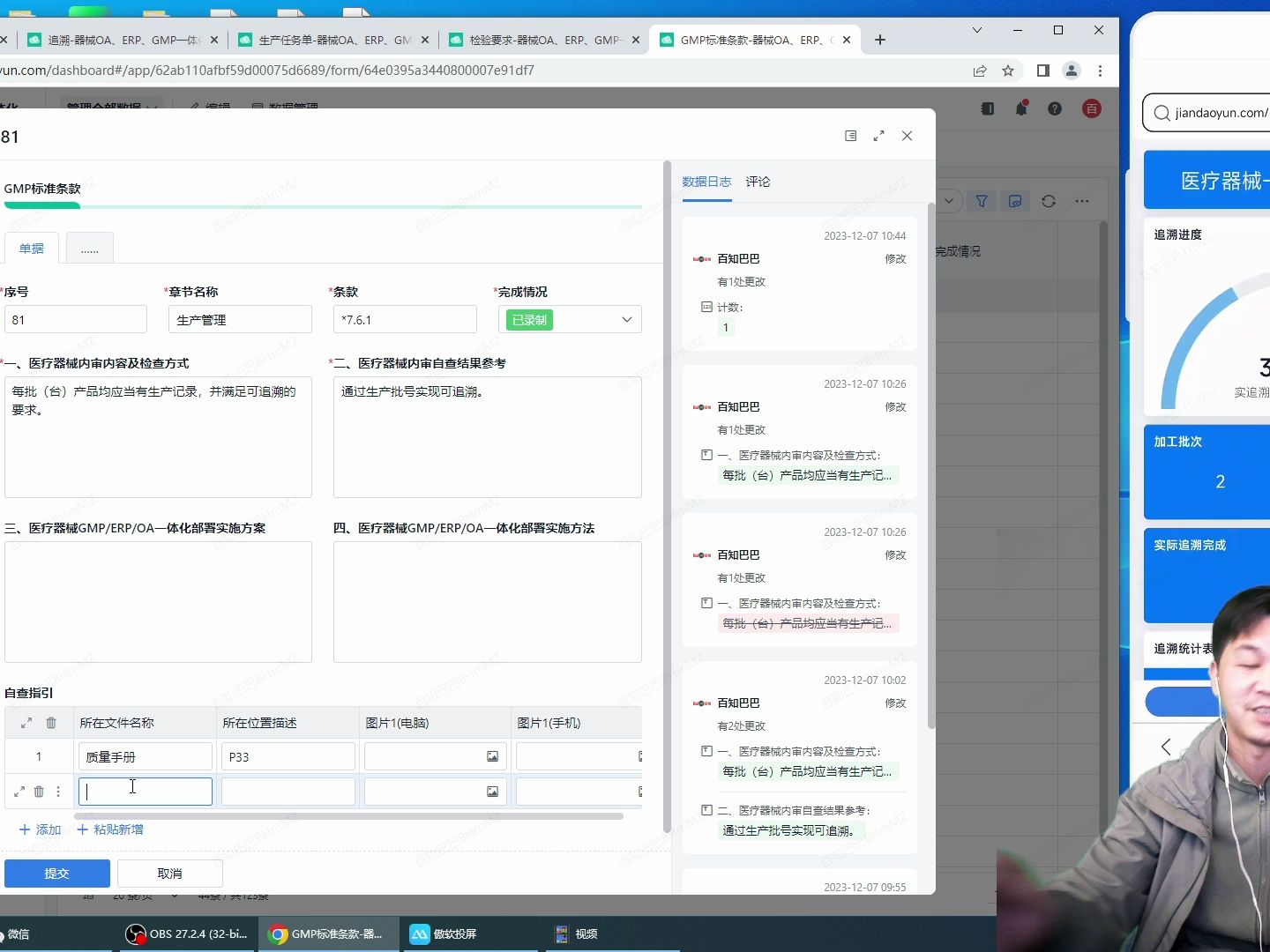Expand the record dialog to fullscreen arrows icon
This screenshot has height=952, width=1270.
click(878, 136)
